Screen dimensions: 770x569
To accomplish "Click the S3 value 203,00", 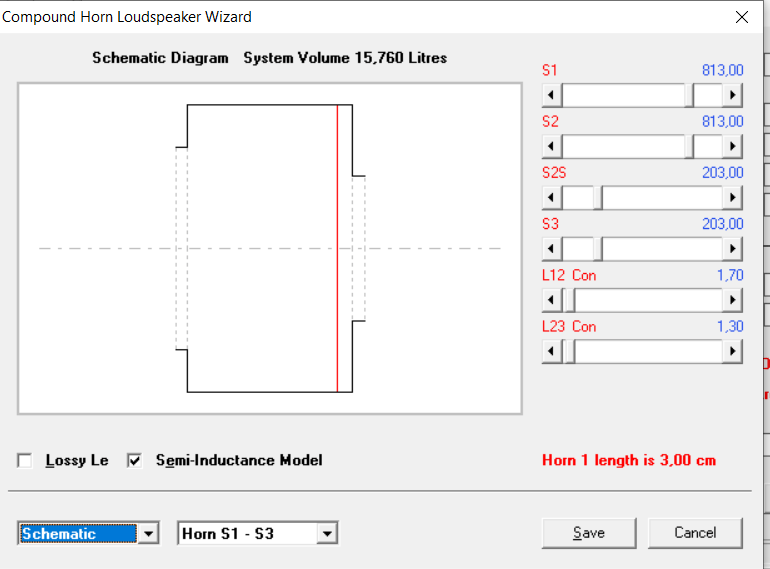I will click(722, 224).
